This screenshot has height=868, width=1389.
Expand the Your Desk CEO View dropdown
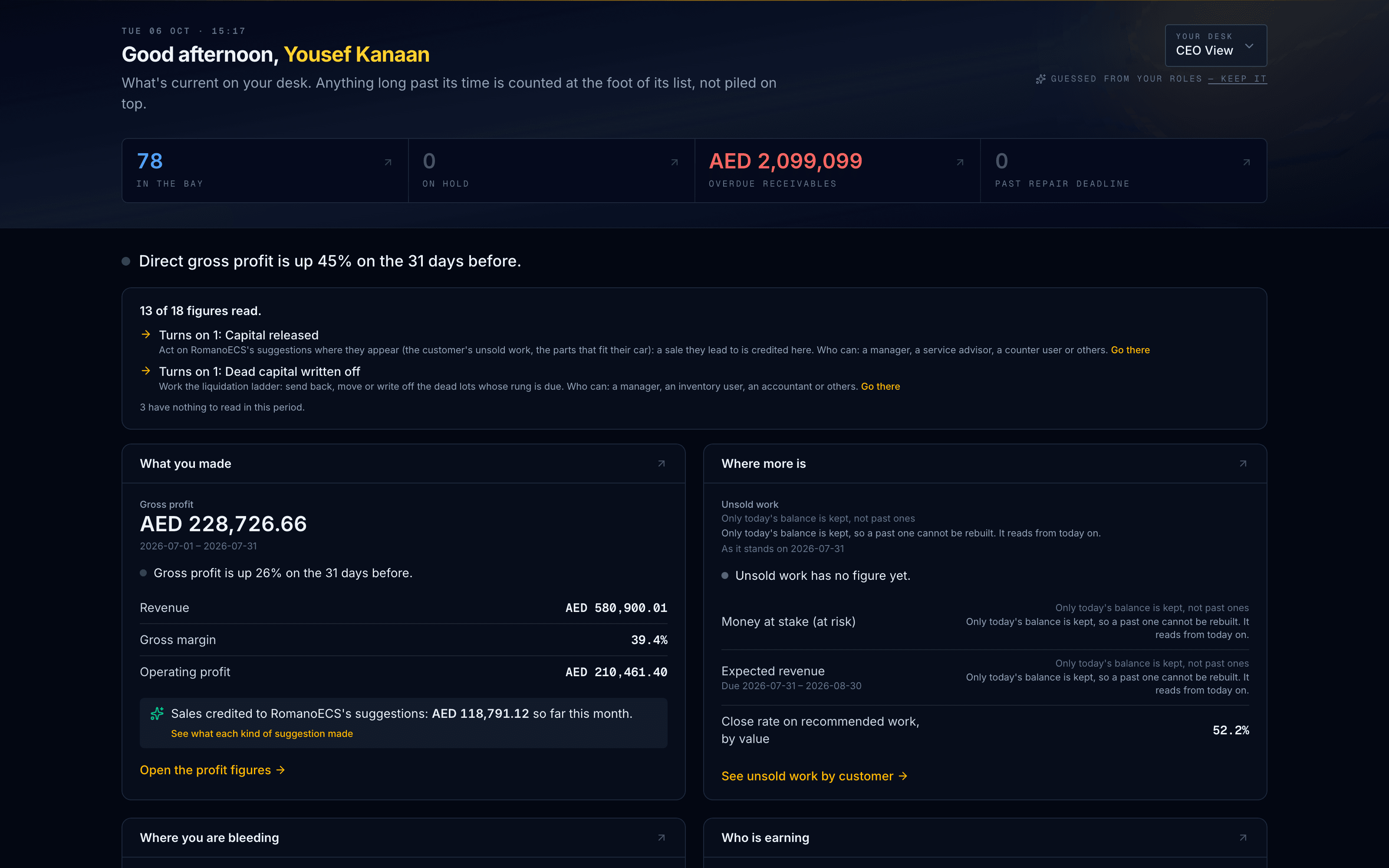[x=1216, y=45]
